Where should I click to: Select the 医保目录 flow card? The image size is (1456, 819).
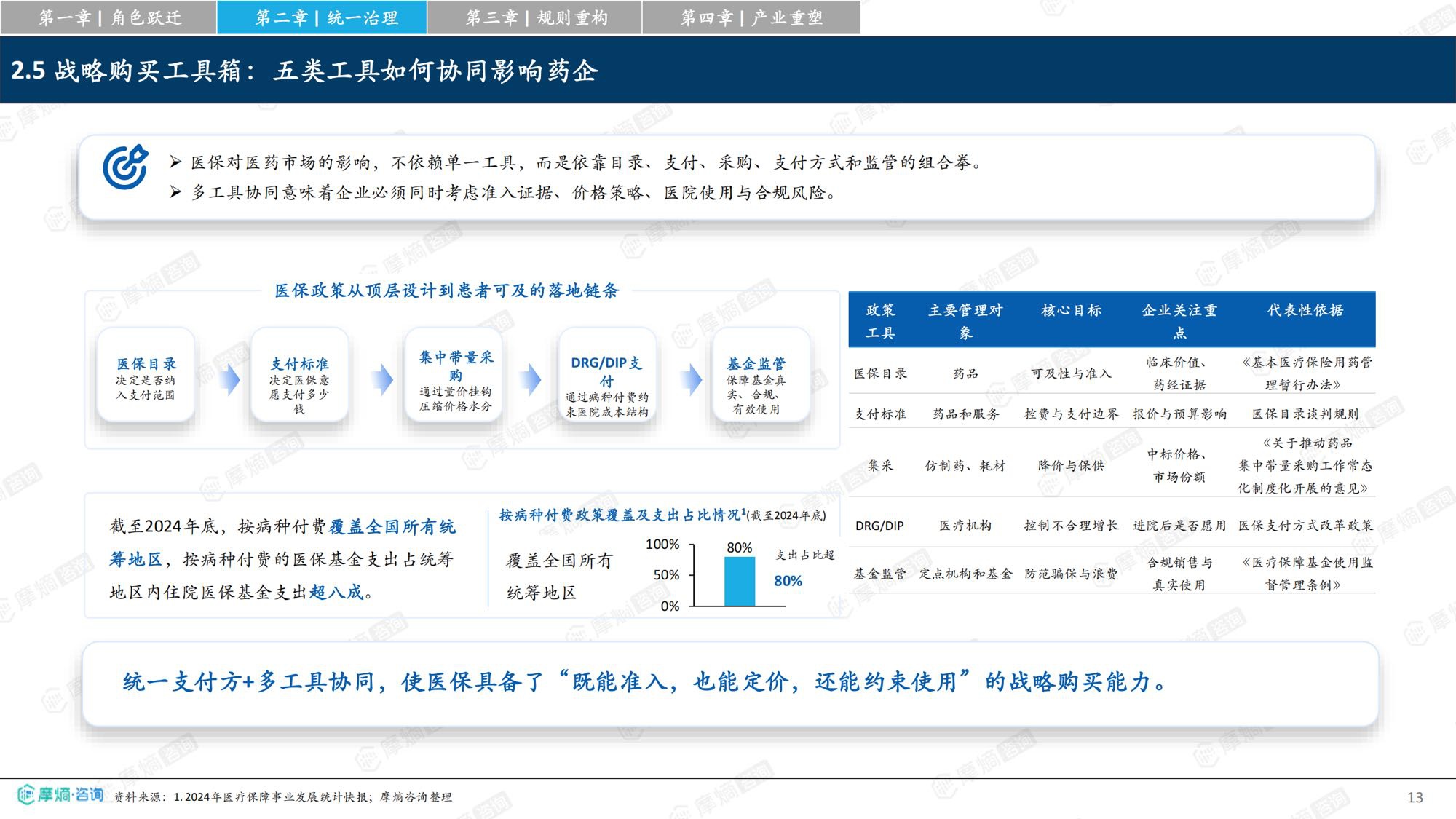146,376
